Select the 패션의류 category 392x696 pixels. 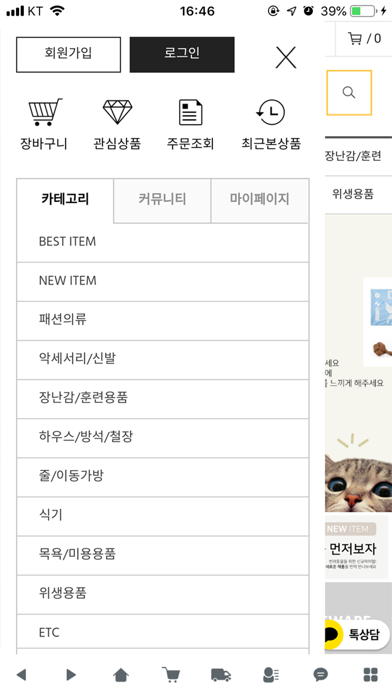pos(162,321)
